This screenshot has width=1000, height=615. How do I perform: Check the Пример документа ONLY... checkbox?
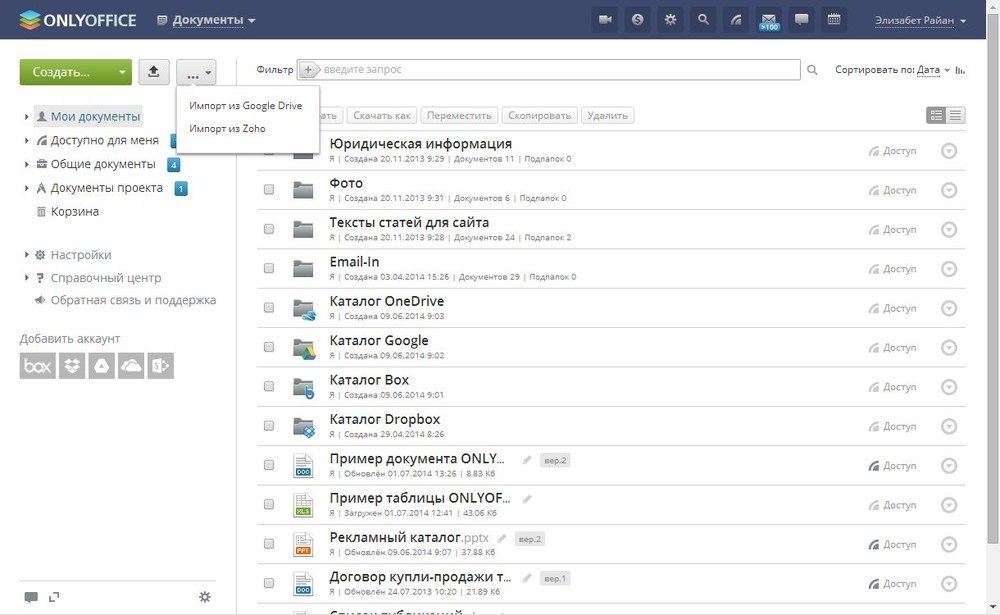269,465
